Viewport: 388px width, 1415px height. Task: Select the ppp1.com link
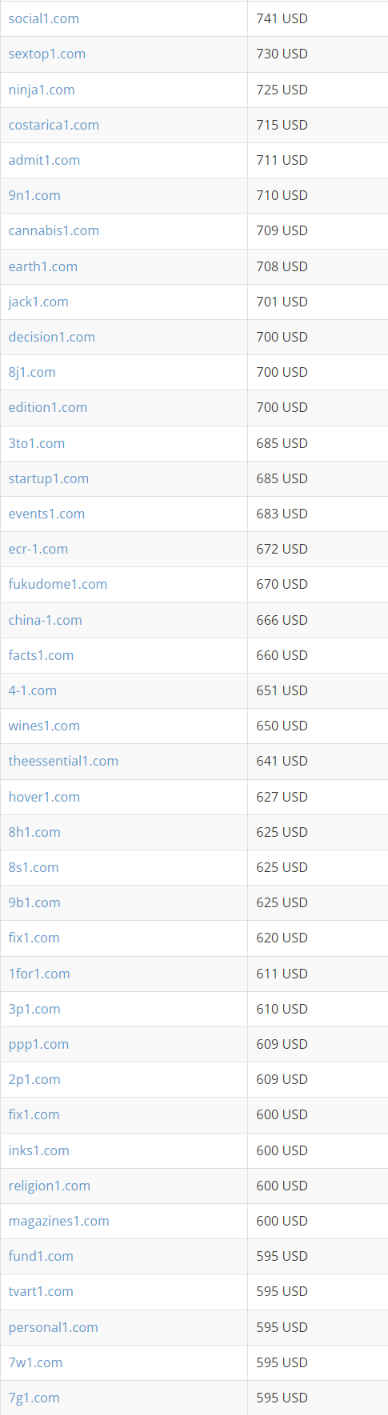(39, 1044)
